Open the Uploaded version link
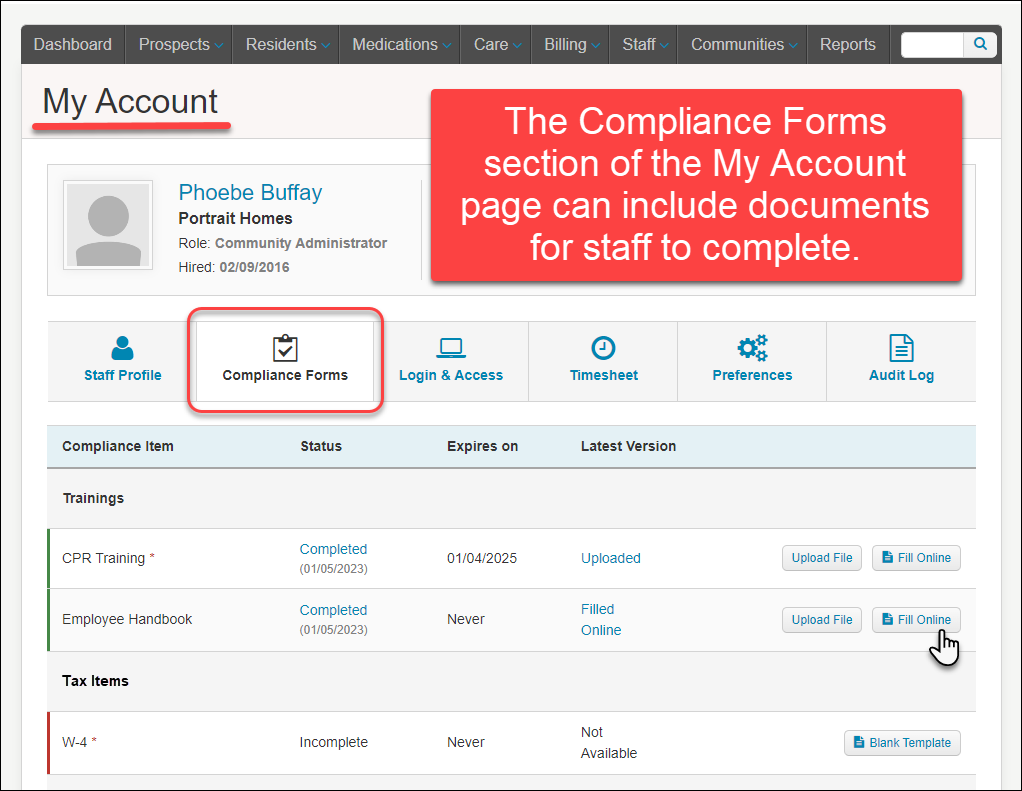Screen dimensions: 1022x791 (611, 558)
